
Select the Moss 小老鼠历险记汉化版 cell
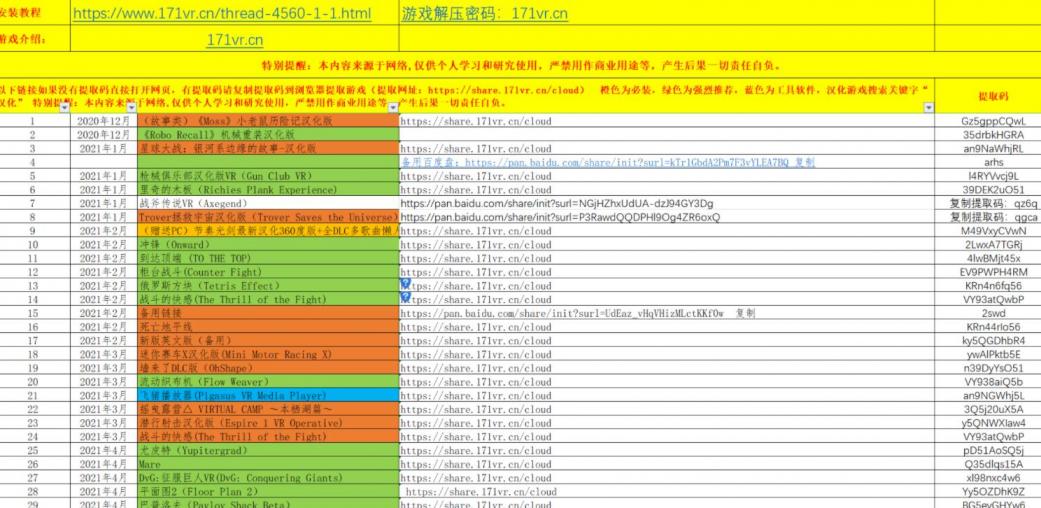point(268,122)
